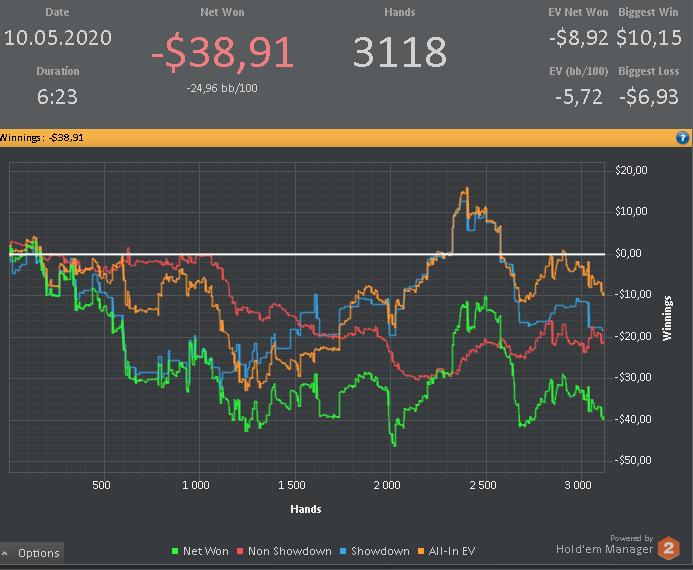Image resolution: width=693 pixels, height=570 pixels.
Task: Click the 1 000 hands x-axis label
Action: tap(196, 485)
